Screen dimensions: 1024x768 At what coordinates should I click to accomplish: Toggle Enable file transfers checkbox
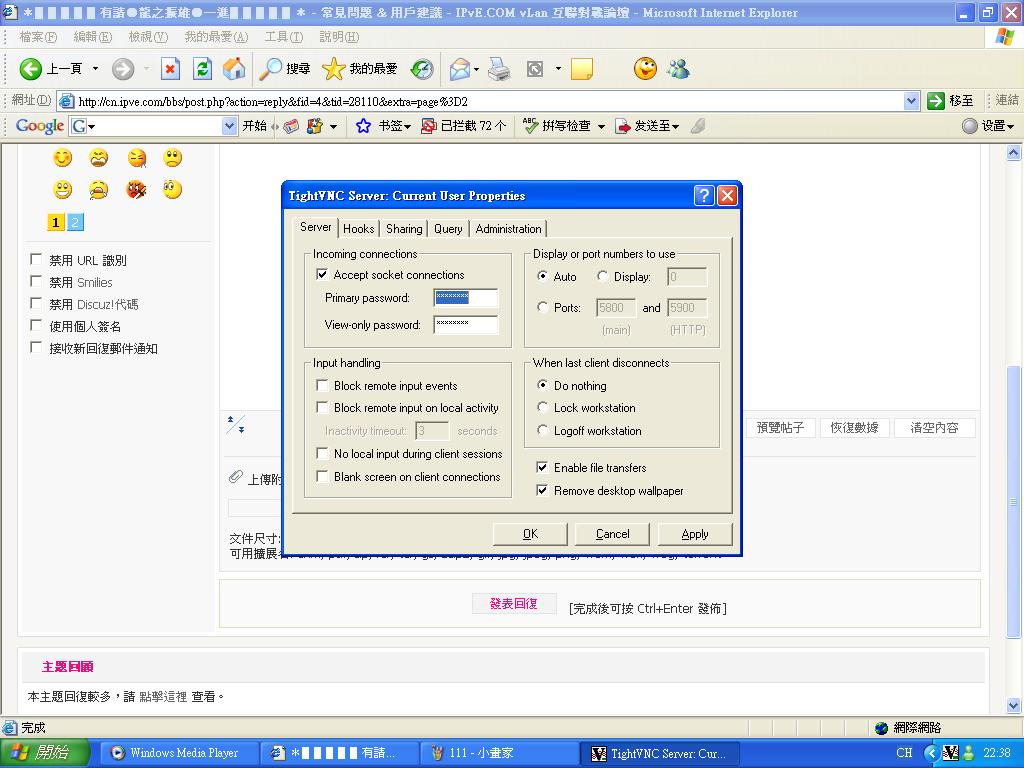point(542,468)
